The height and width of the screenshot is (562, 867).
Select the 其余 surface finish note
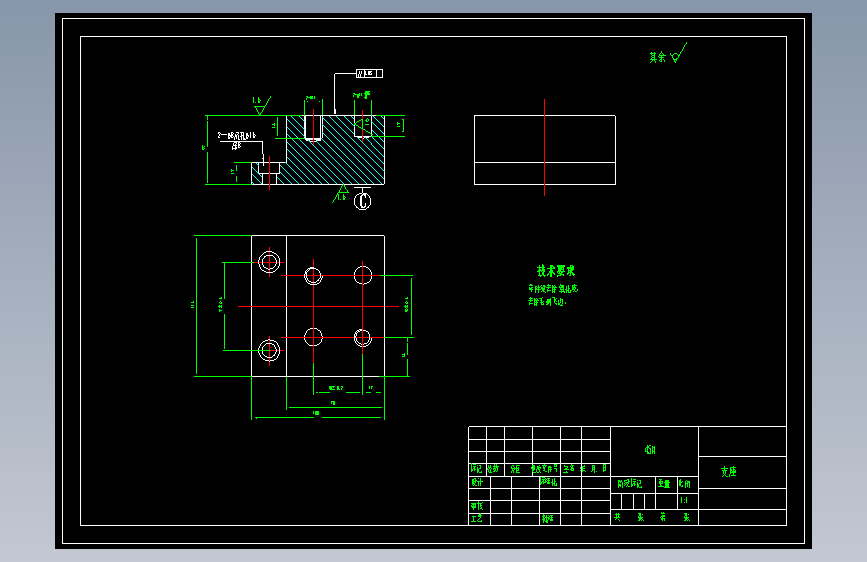click(668, 54)
